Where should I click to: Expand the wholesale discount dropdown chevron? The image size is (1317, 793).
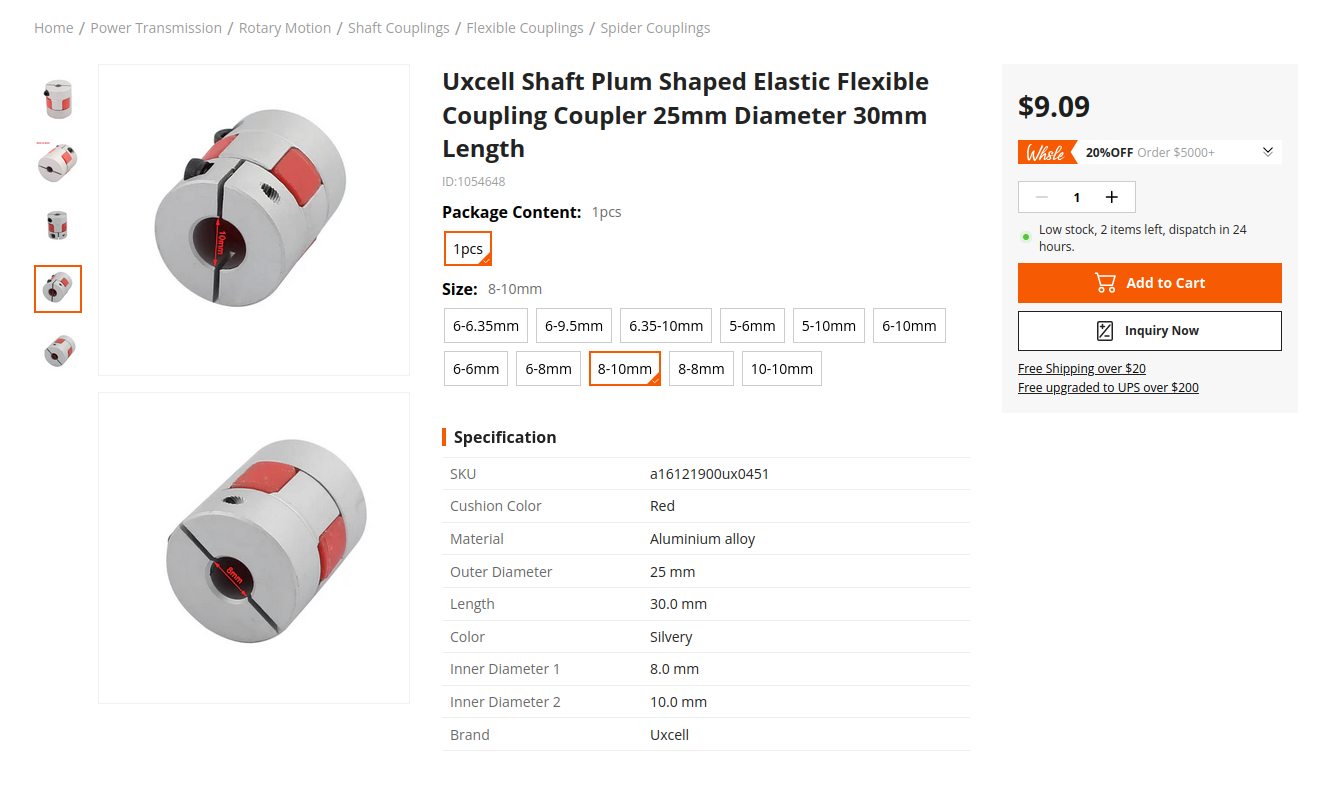tap(1267, 152)
